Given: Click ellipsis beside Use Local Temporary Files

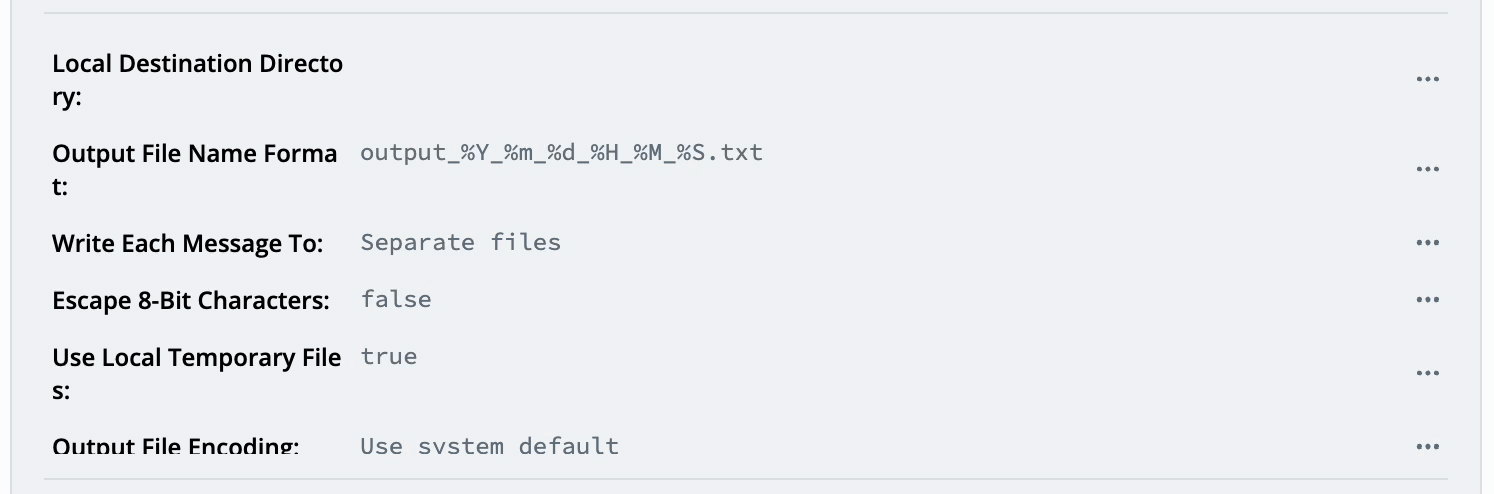Looking at the screenshot, I should 1427,374.
